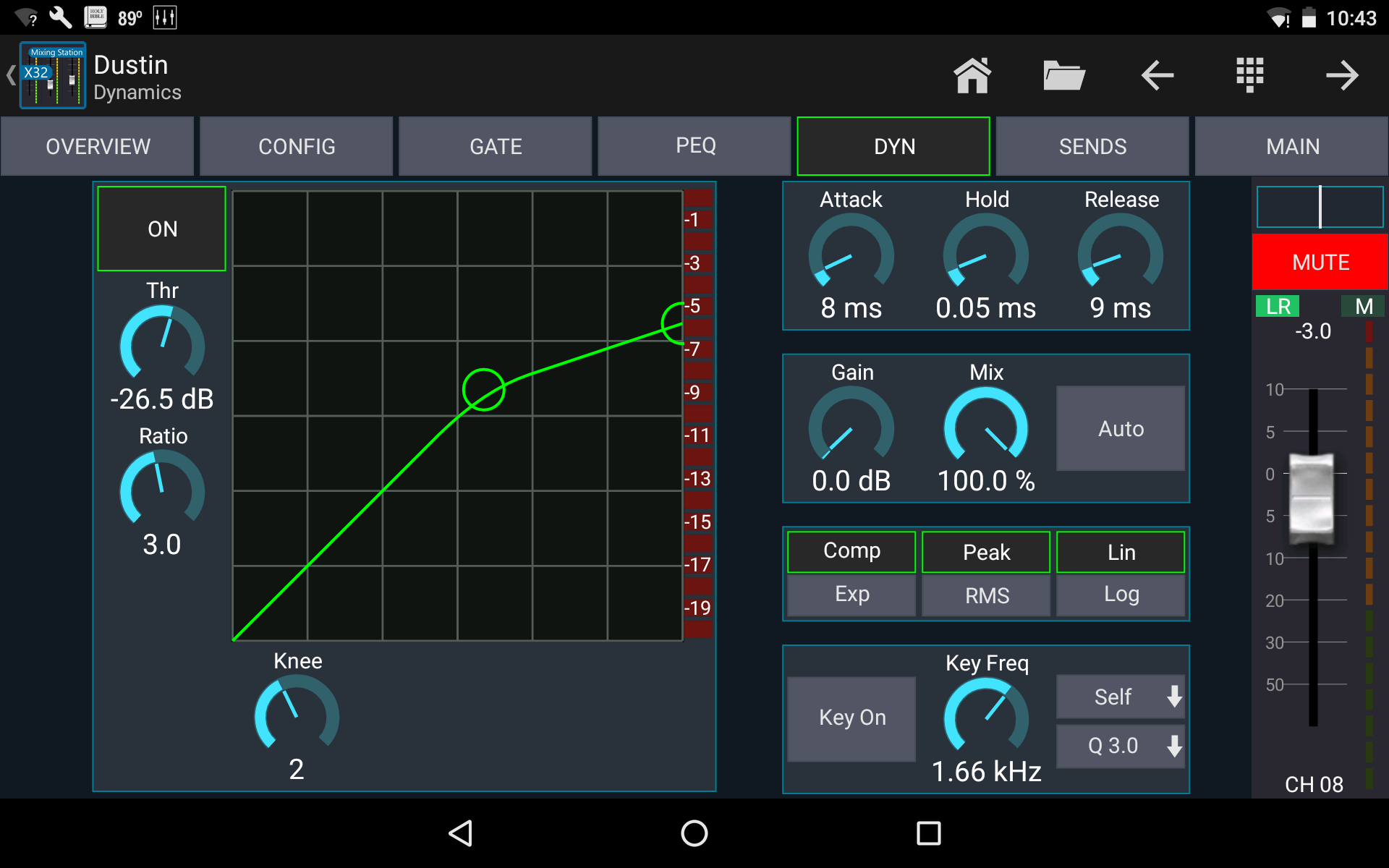The height and width of the screenshot is (868, 1389).
Task: Switch to the MAIN tab
Action: point(1292,146)
